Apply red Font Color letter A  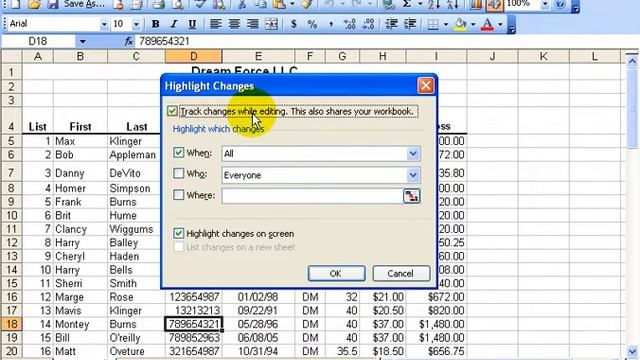click(x=488, y=24)
